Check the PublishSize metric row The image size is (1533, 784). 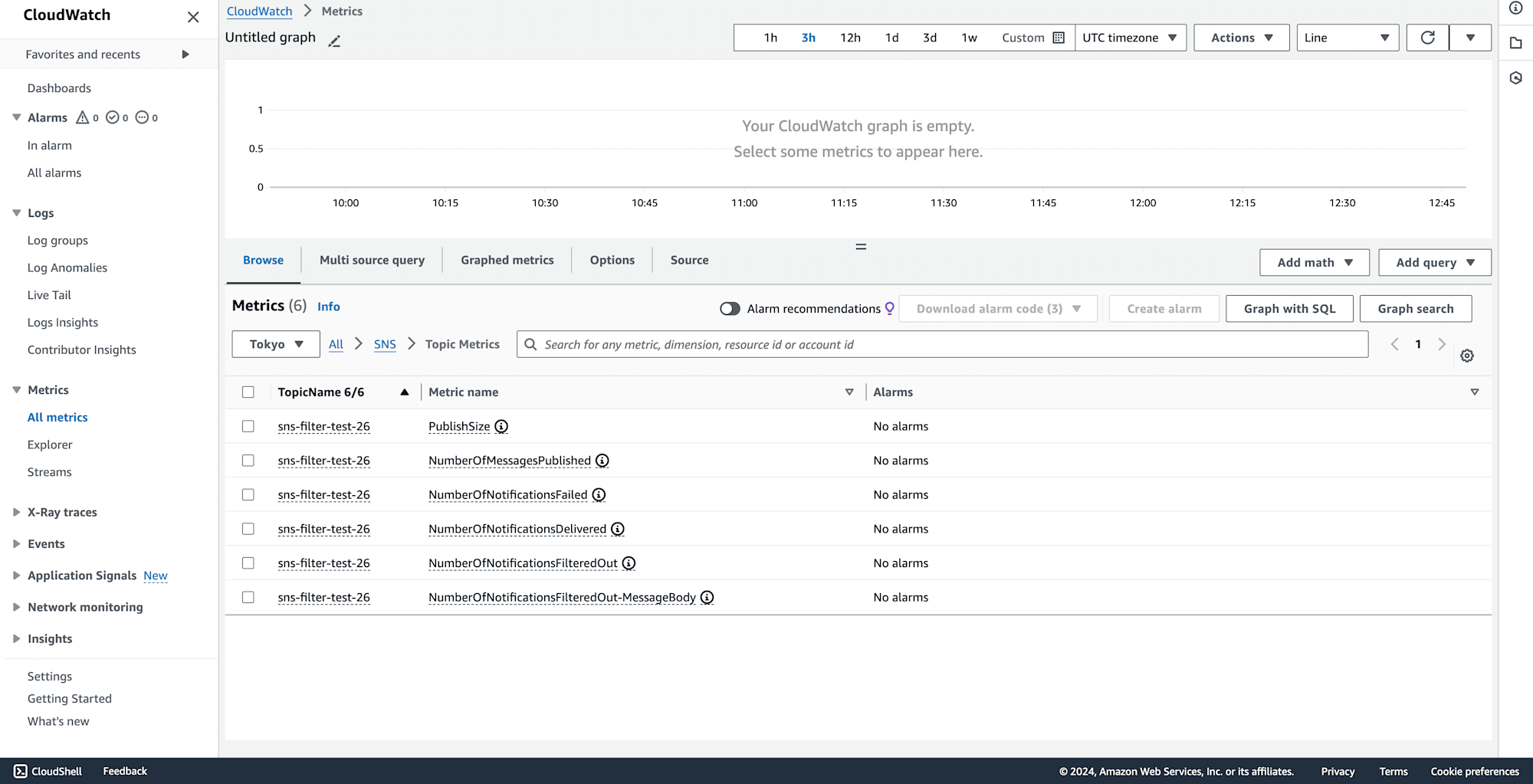(x=248, y=426)
